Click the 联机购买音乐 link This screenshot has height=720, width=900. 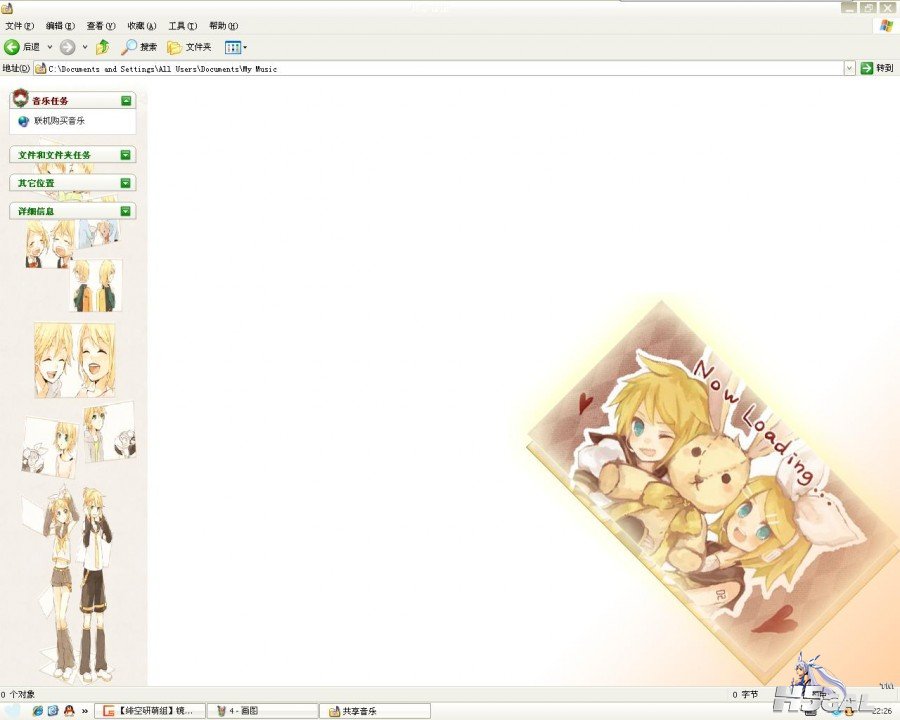[59, 121]
